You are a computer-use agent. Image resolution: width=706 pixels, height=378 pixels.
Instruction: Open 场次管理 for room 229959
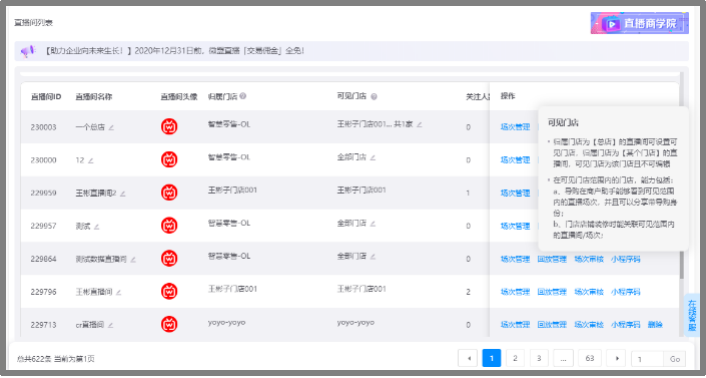515,193
